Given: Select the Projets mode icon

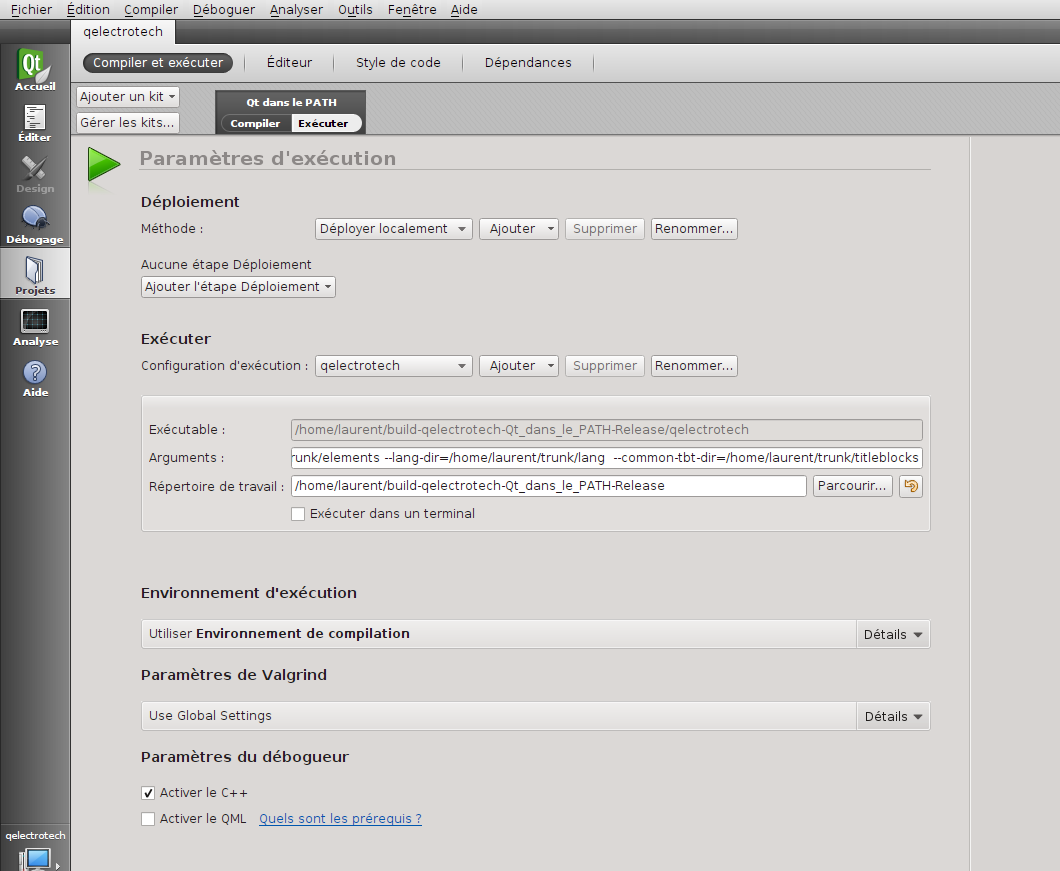Looking at the screenshot, I should click(35, 274).
